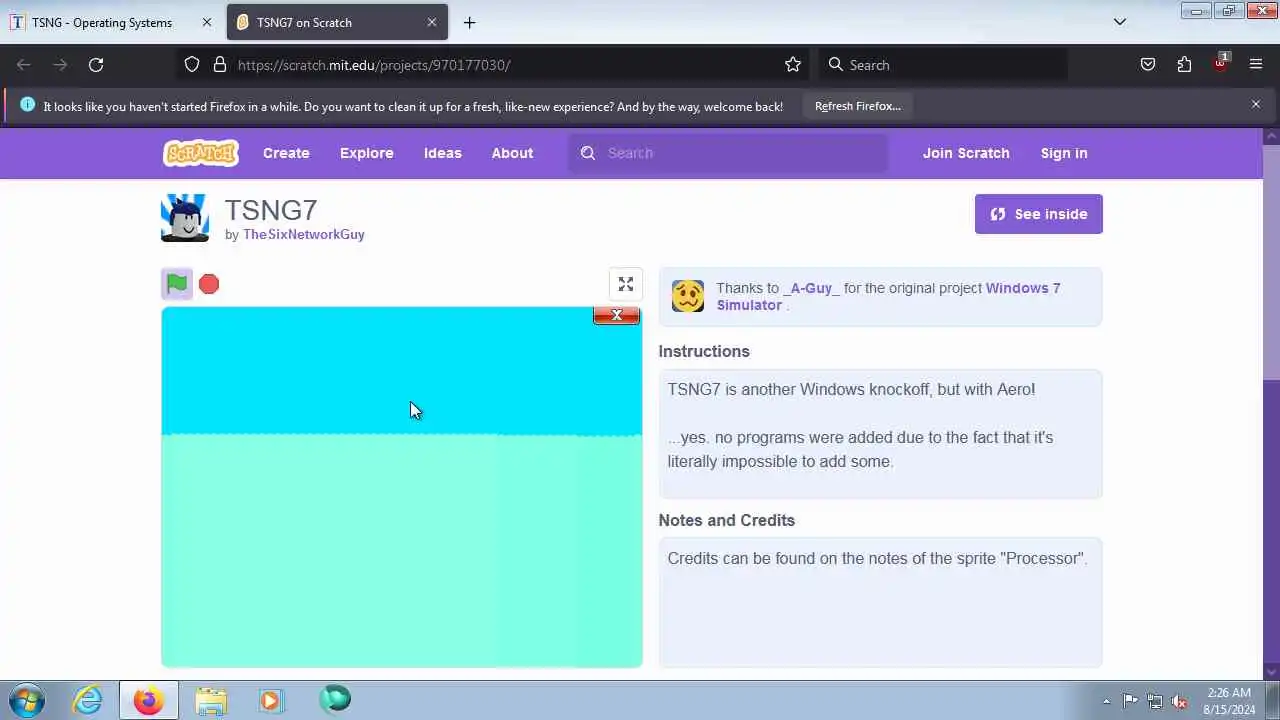
Task: Open the _A-Guy_ profile link
Action: (x=811, y=288)
